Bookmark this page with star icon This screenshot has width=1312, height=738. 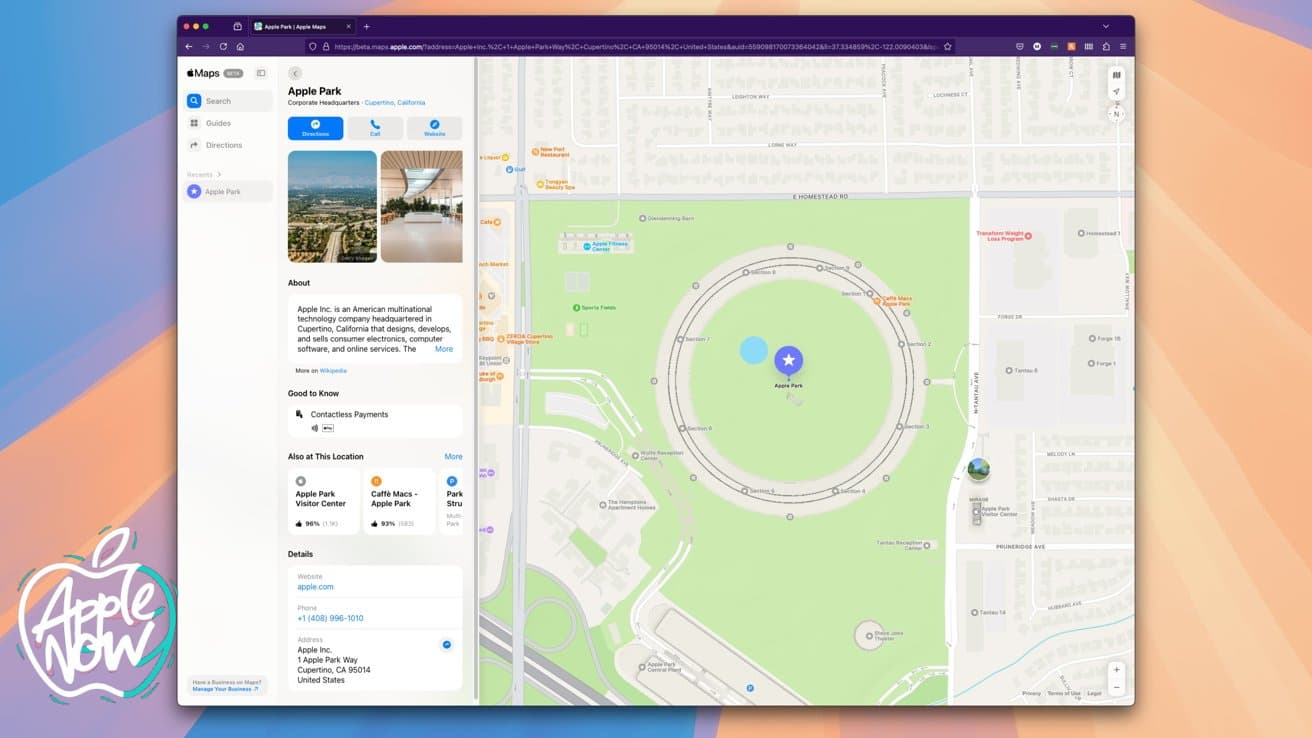948,46
